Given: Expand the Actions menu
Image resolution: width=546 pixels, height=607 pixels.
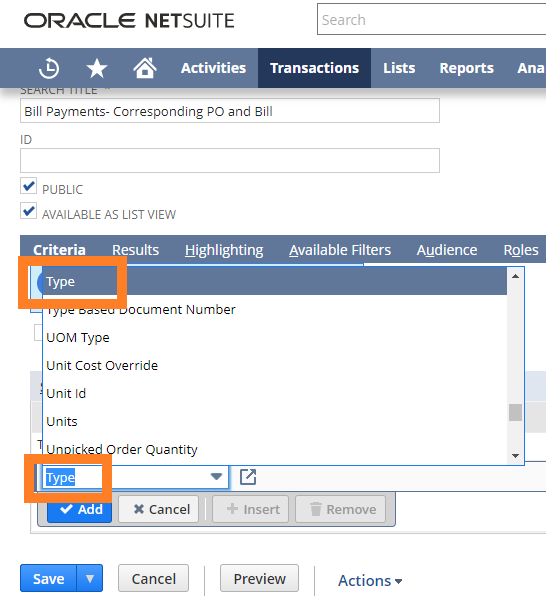Looking at the screenshot, I should [370, 581].
